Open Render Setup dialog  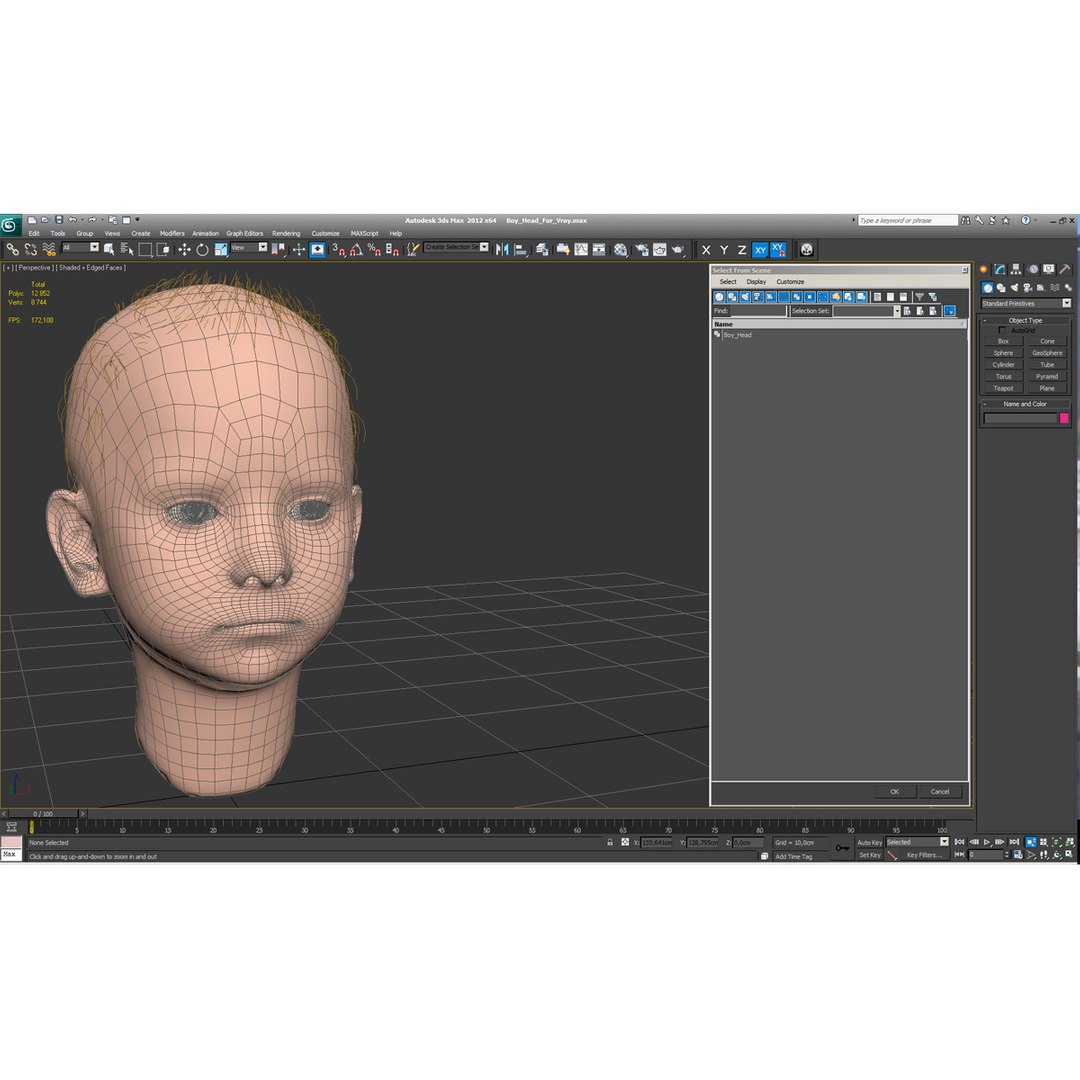(642, 249)
